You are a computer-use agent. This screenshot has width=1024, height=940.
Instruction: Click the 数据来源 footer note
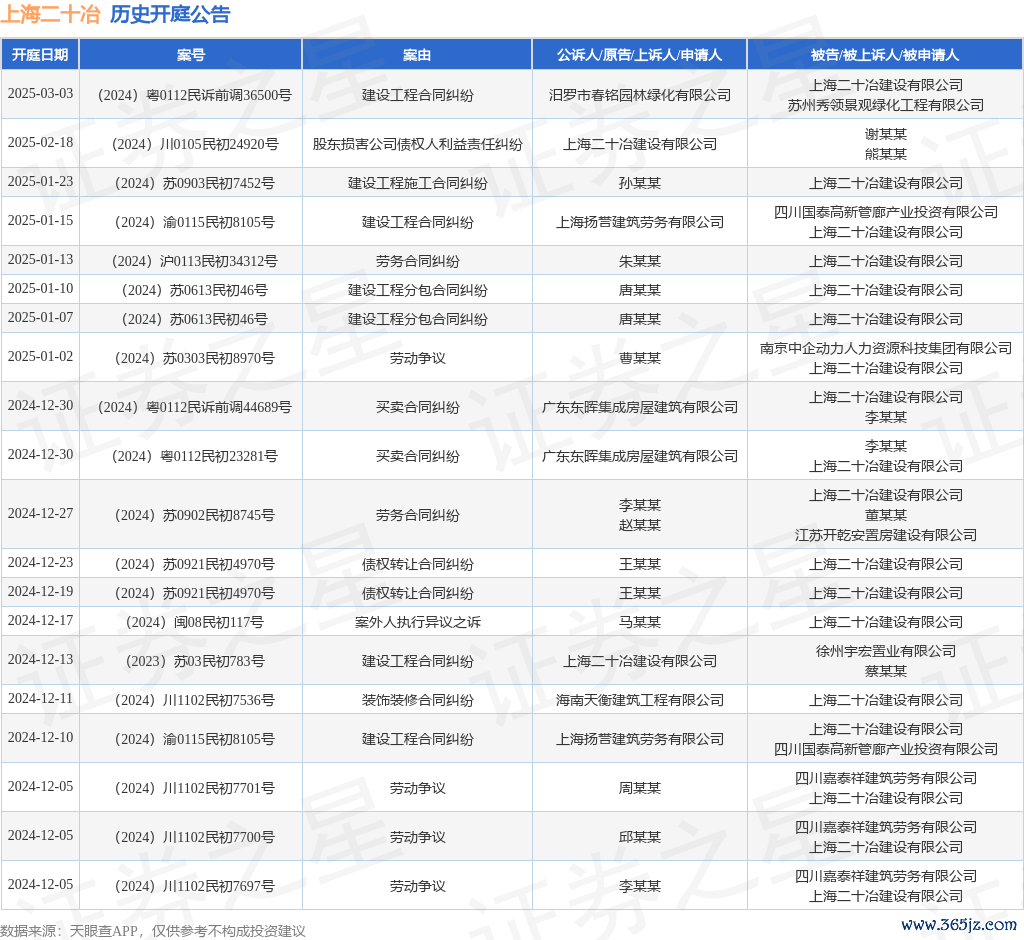(x=153, y=931)
